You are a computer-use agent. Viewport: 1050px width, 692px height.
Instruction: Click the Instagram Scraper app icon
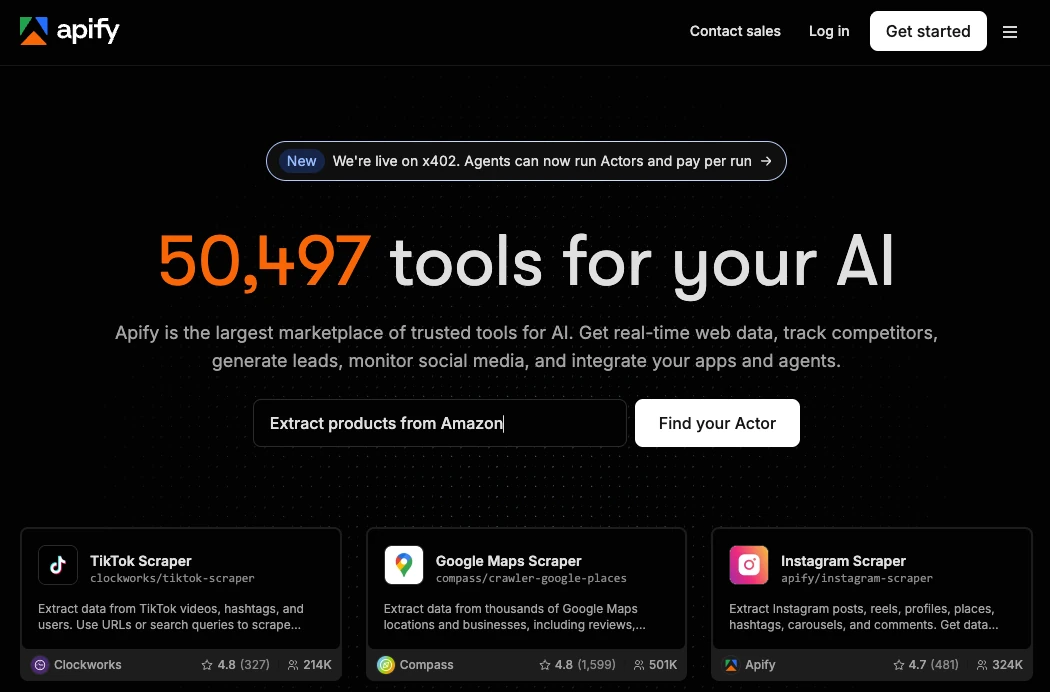click(749, 565)
